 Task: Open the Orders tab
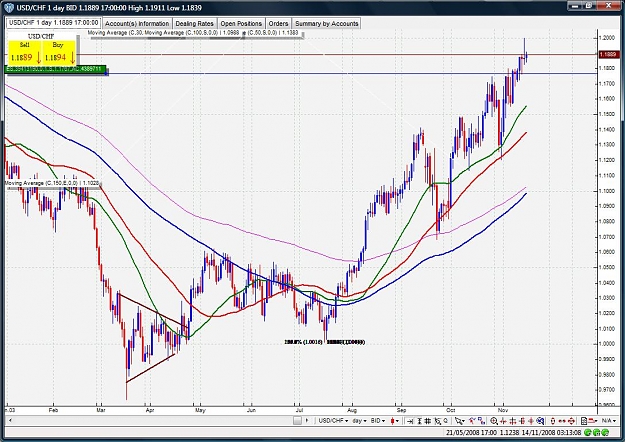click(x=278, y=24)
